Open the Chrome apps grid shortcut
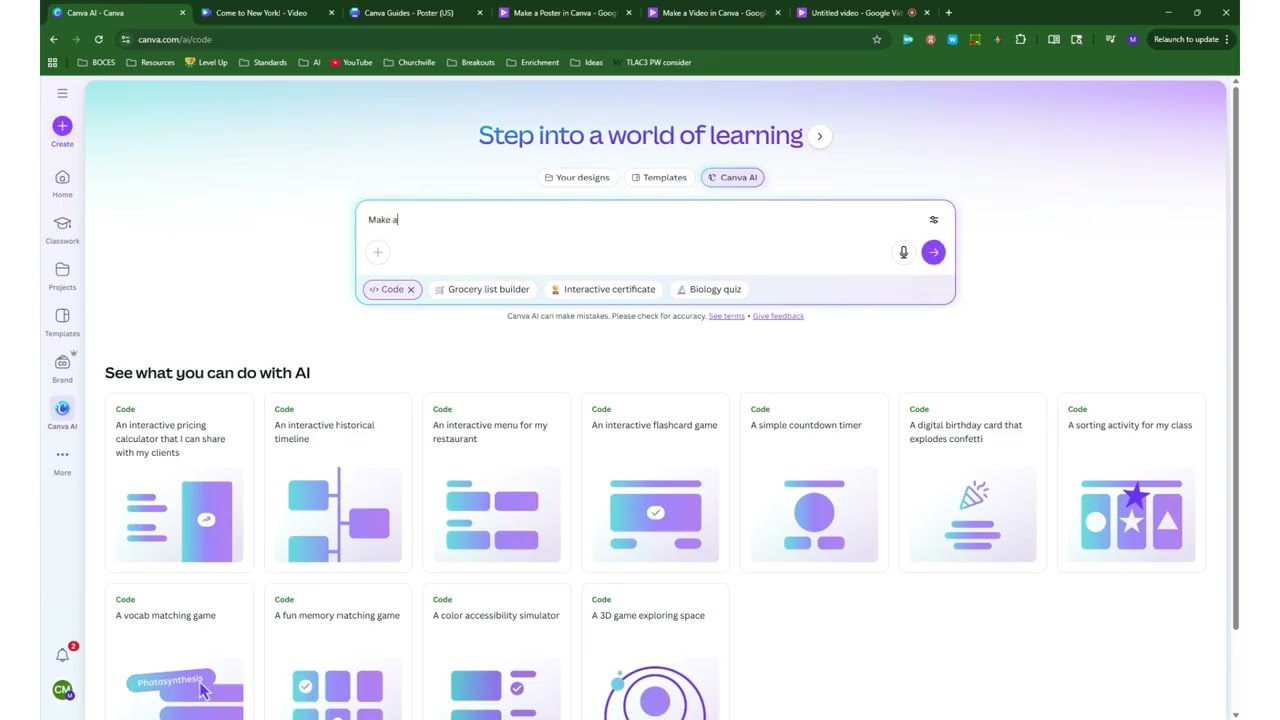This screenshot has width=1280, height=720. point(52,62)
